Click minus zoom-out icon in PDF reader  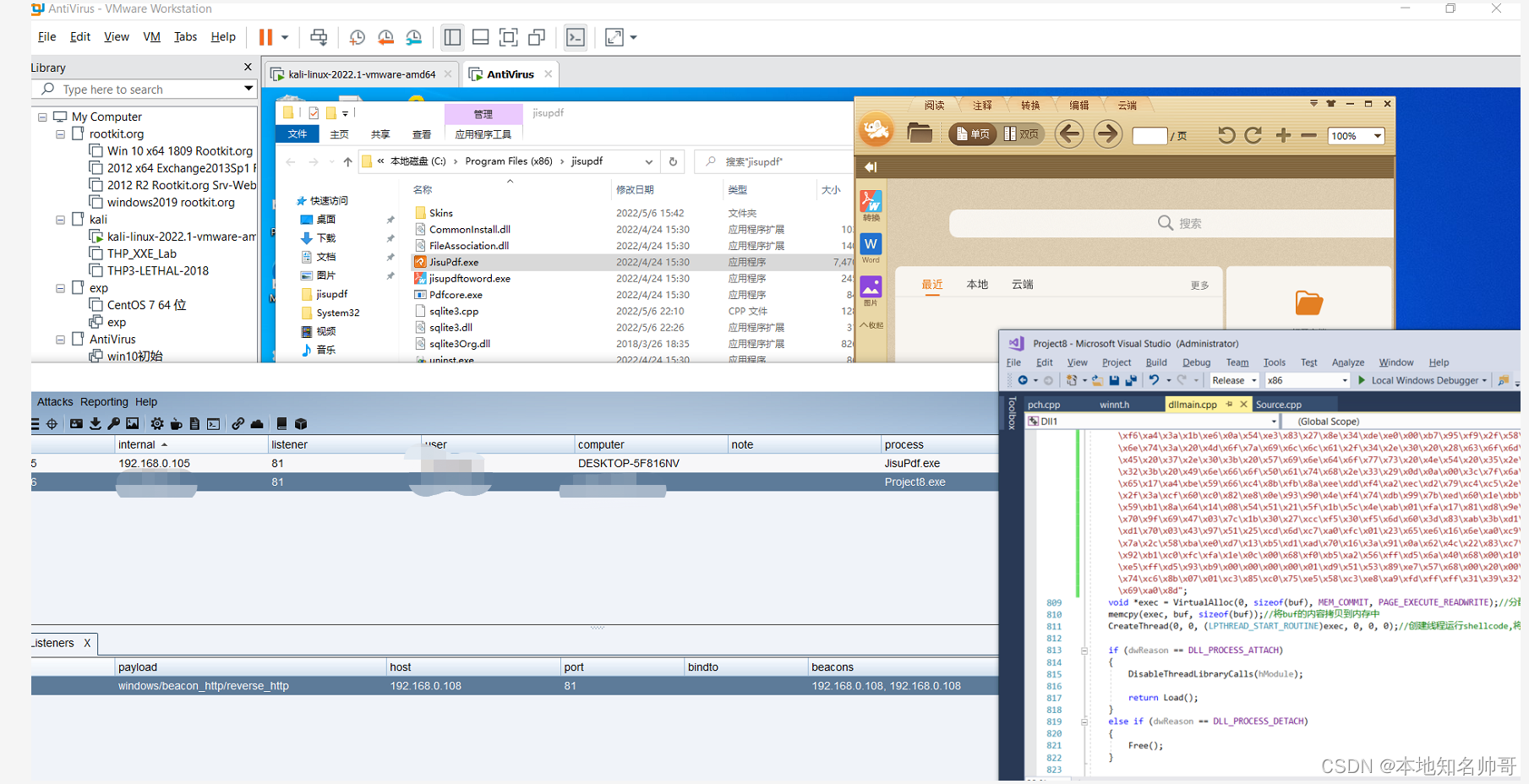[1308, 135]
